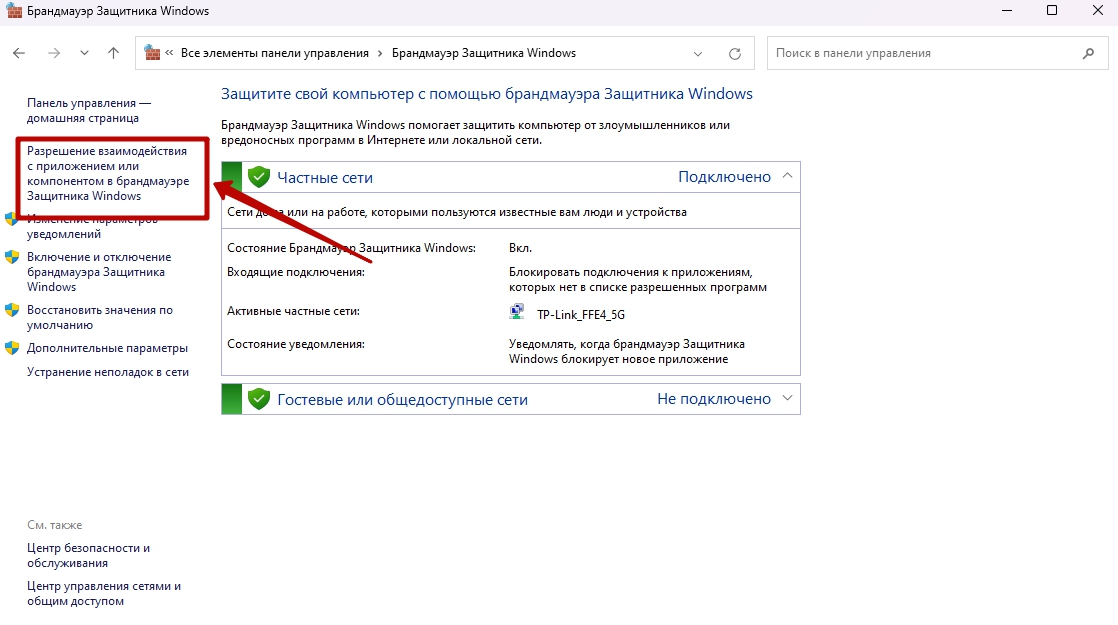Viewport: 1118px width, 625px height.
Task: Click the 'Вкл.' state value
Action: 520,248
